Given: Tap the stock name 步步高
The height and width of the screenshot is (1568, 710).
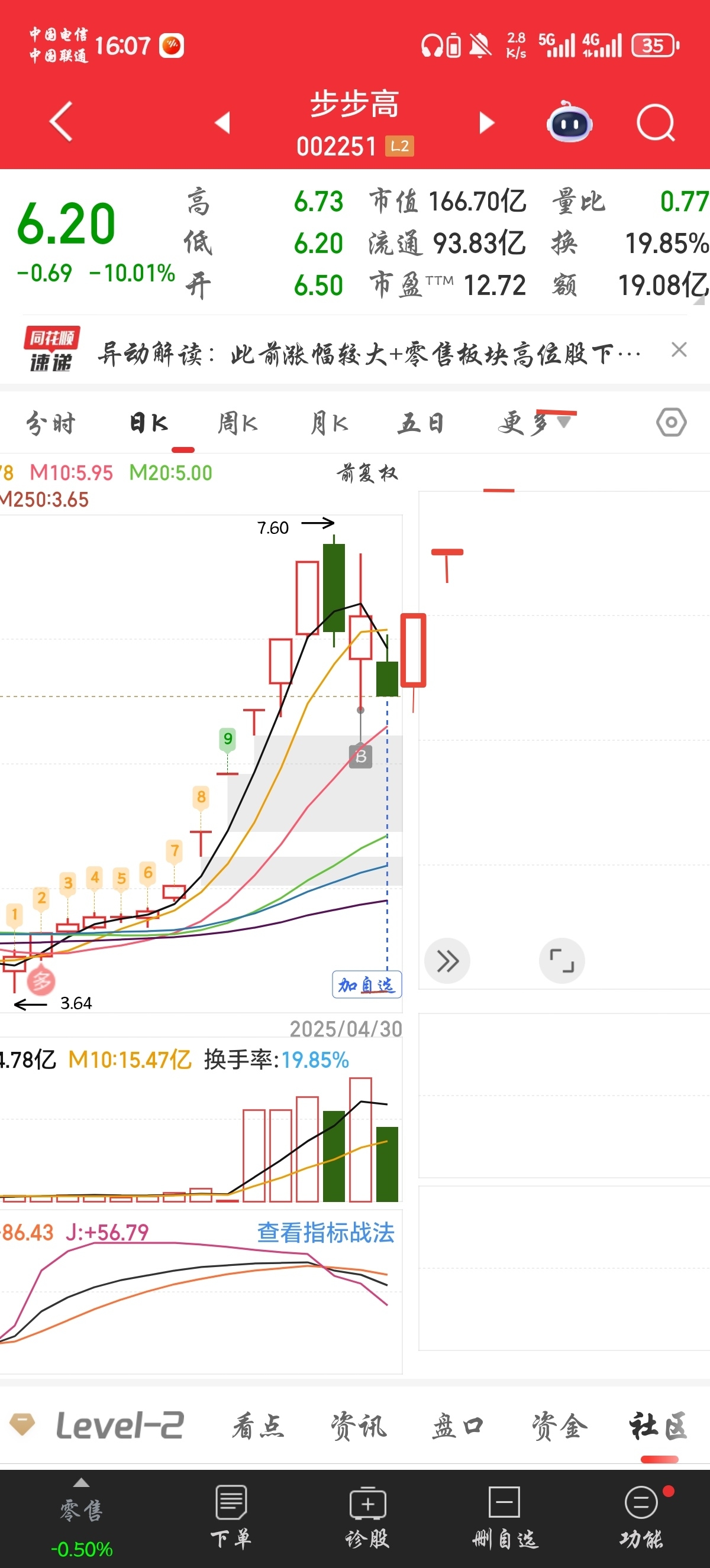Looking at the screenshot, I should pyautogui.click(x=355, y=104).
